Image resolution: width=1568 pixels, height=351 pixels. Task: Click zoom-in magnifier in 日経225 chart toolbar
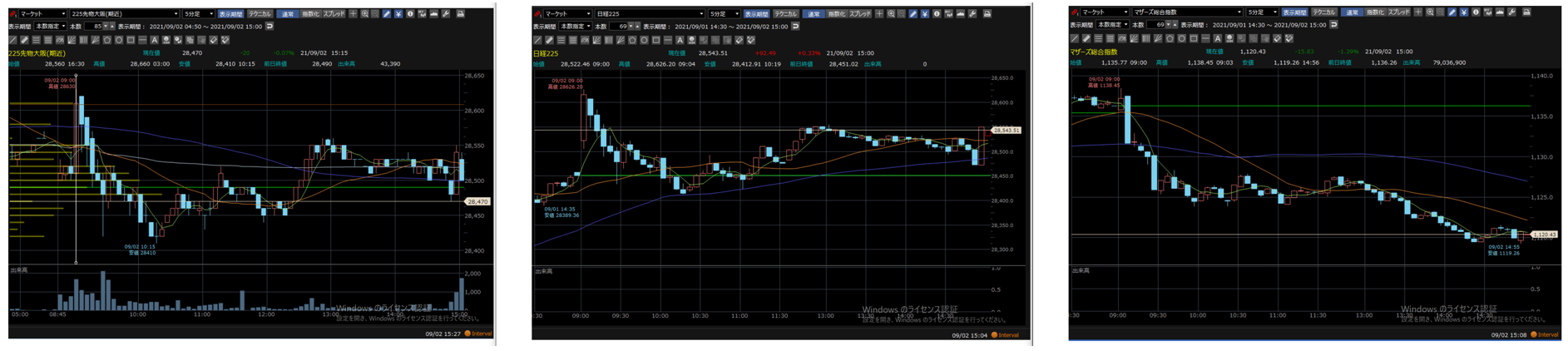[x=891, y=14]
